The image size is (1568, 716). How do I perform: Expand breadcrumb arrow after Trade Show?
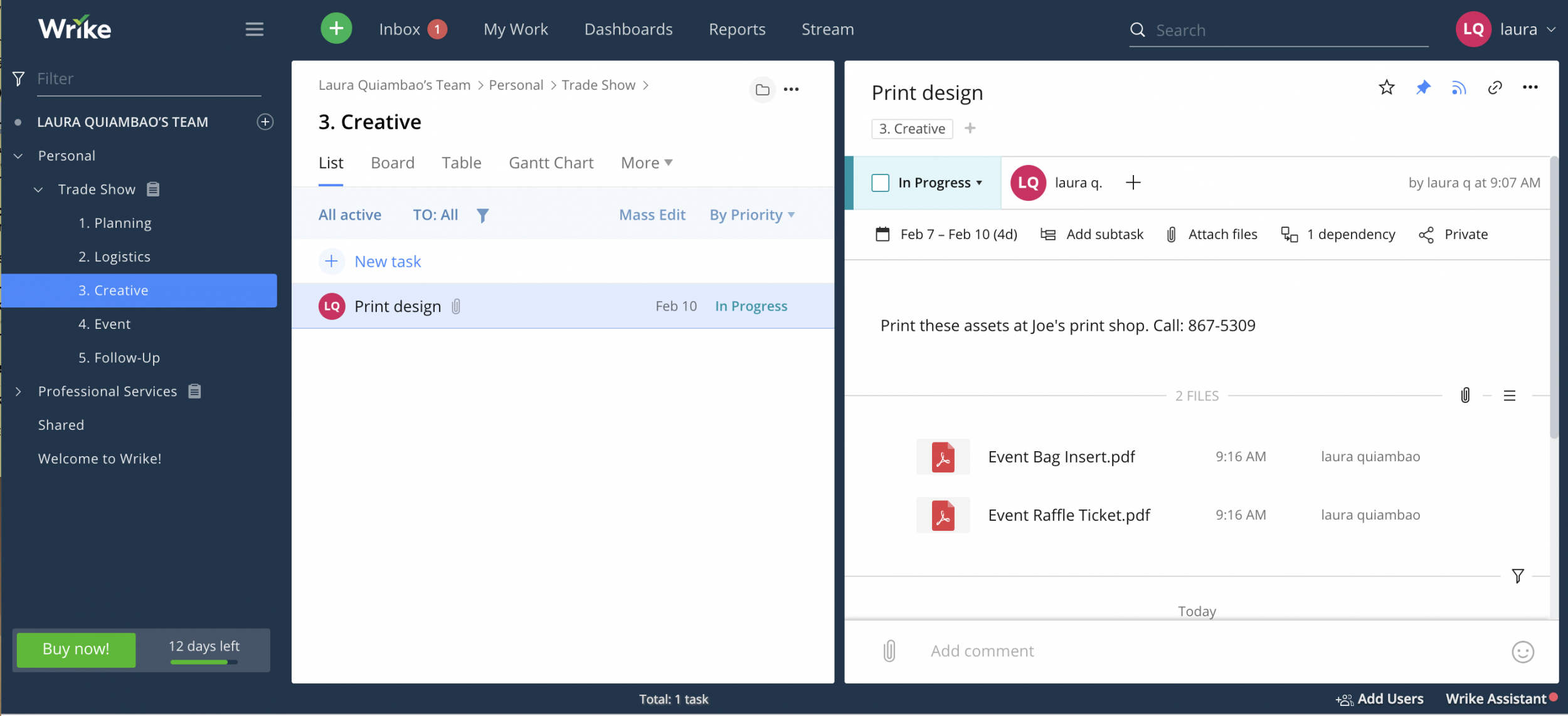coord(645,85)
